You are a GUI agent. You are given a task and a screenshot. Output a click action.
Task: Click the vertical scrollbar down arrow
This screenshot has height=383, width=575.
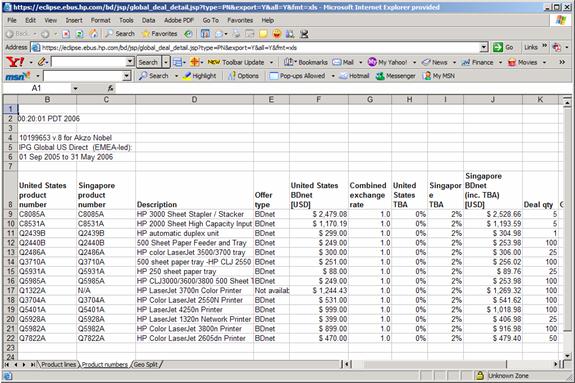567,355
